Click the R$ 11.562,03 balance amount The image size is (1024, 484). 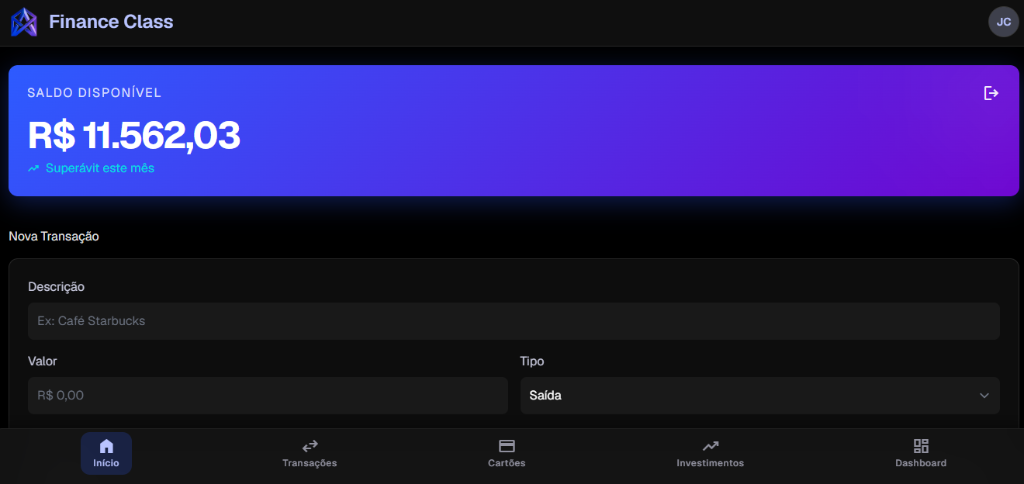point(134,136)
